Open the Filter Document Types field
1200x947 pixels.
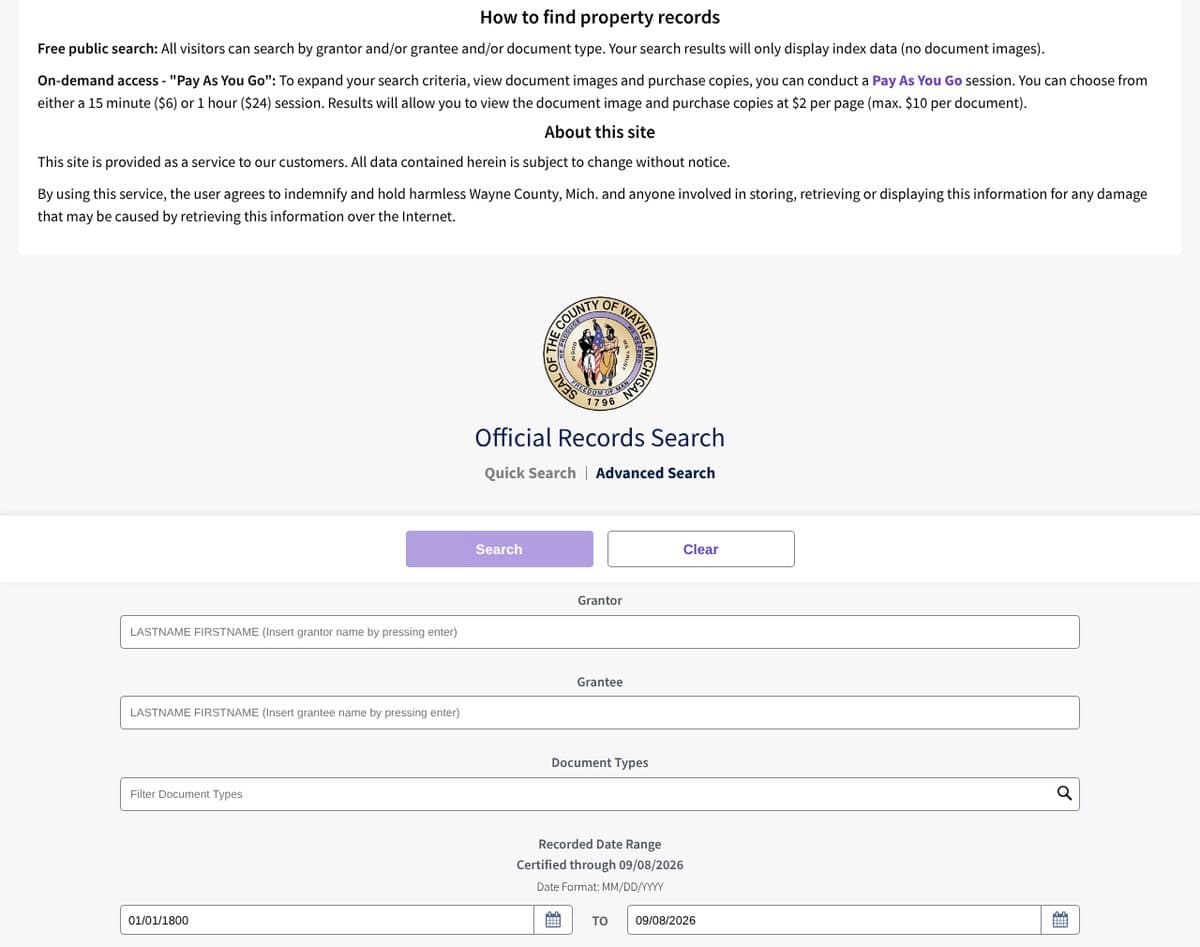tap(600, 794)
